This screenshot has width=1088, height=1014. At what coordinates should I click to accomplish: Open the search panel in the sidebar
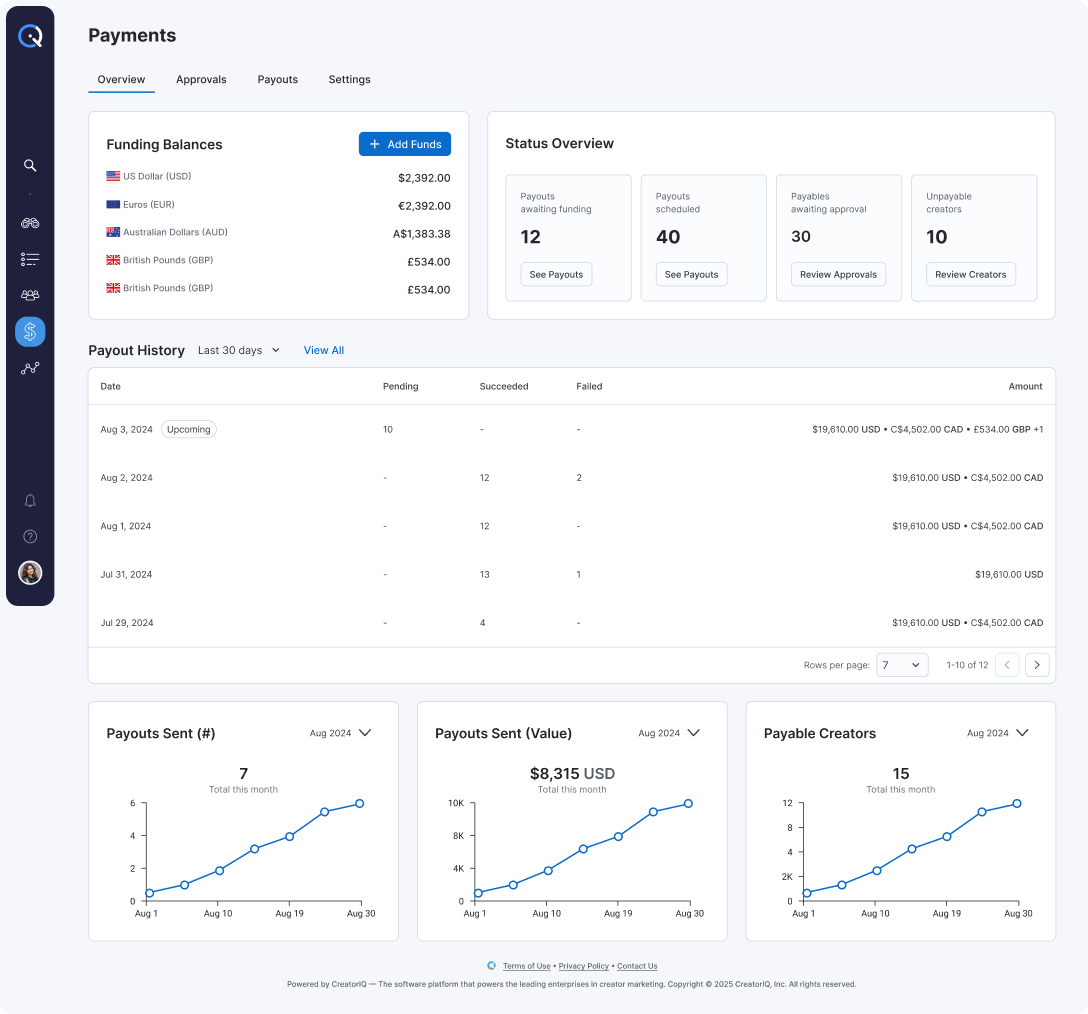point(30,165)
